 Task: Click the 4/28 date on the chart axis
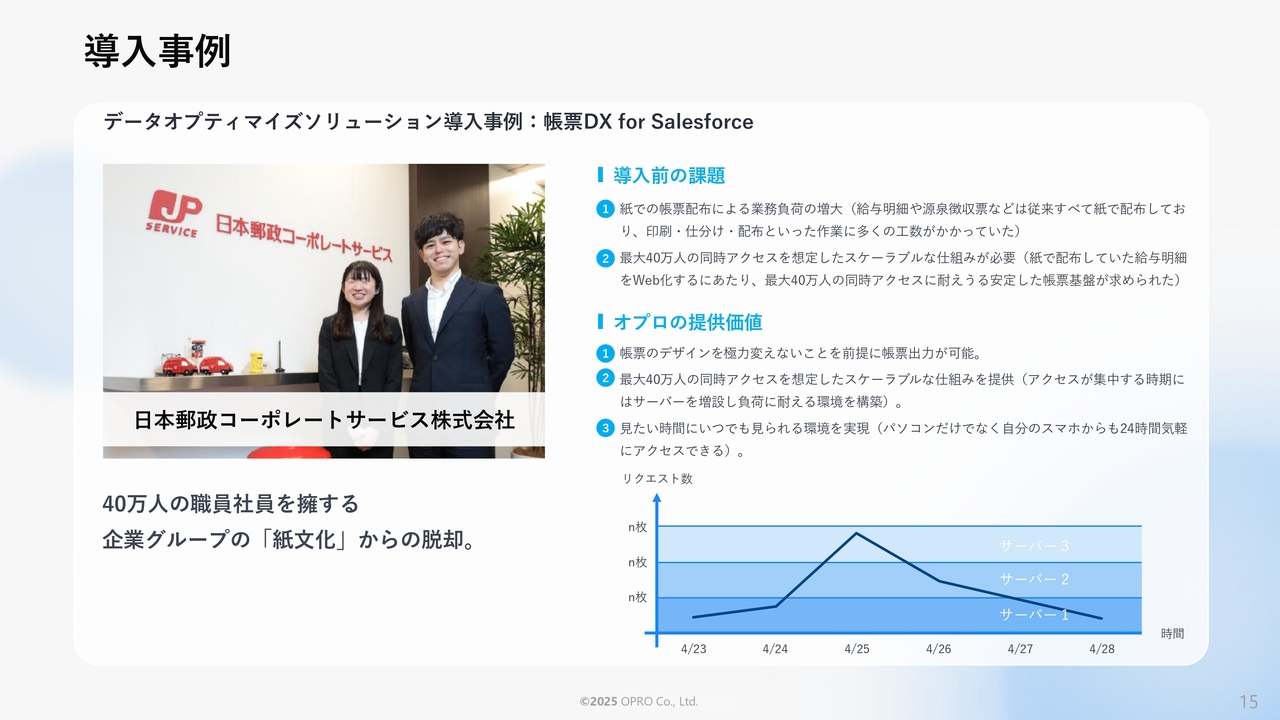[x=1101, y=649]
